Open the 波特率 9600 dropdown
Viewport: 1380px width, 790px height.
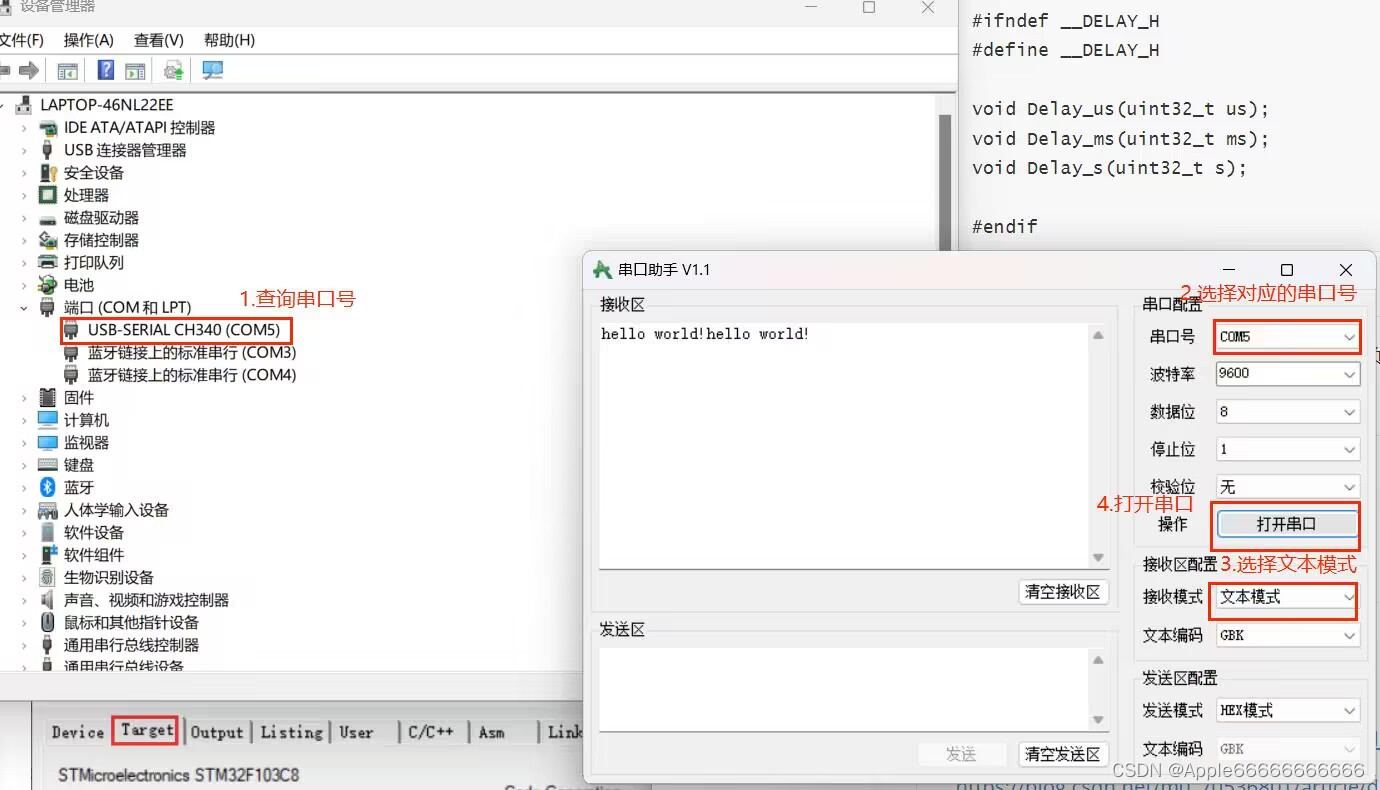coord(1350,374)
